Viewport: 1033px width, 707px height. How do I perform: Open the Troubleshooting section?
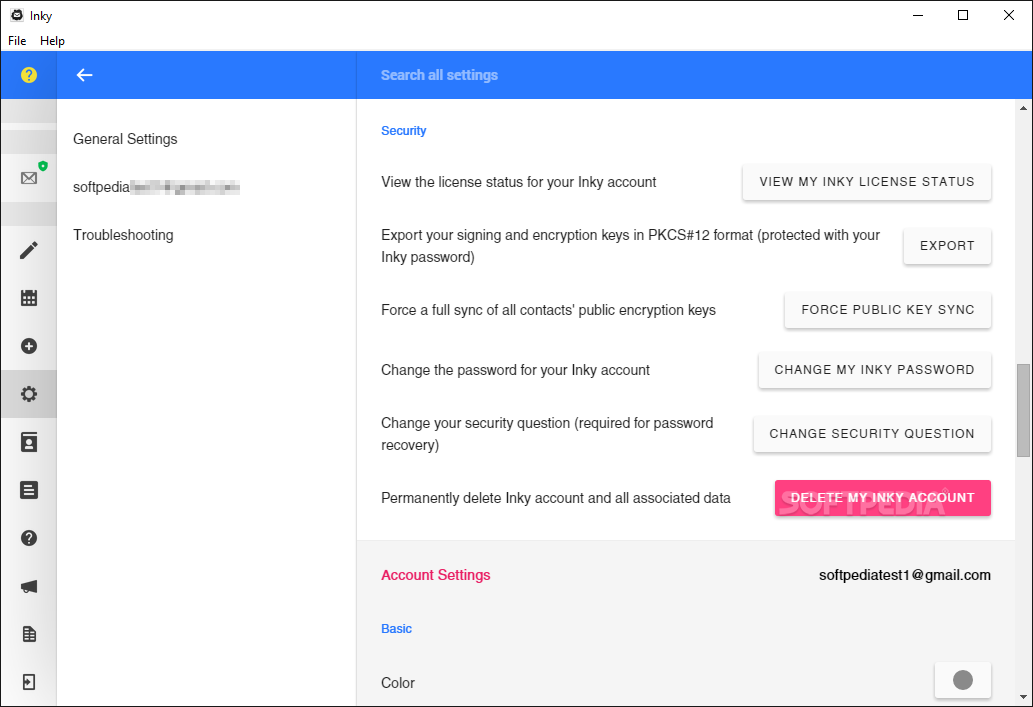tap(123, 235)
